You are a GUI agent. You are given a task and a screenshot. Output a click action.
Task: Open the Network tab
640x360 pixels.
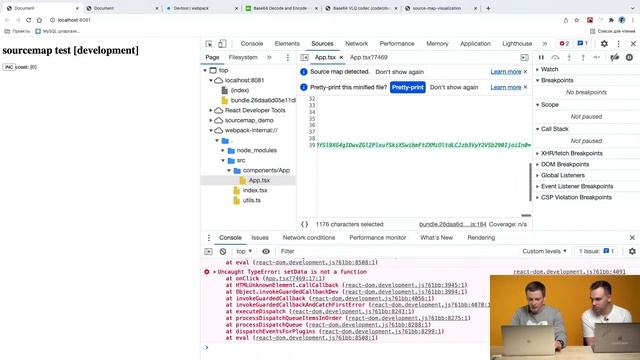(x=356, y=44)
